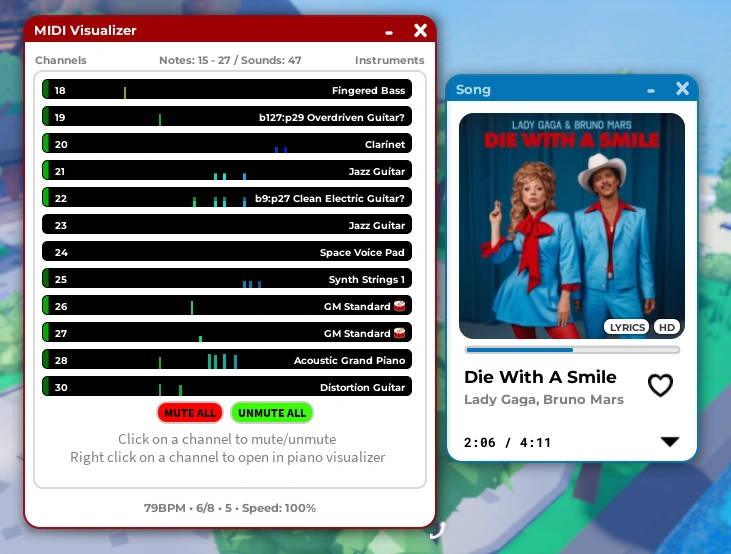Click the Notes and Sounds counter

(230, 60)
